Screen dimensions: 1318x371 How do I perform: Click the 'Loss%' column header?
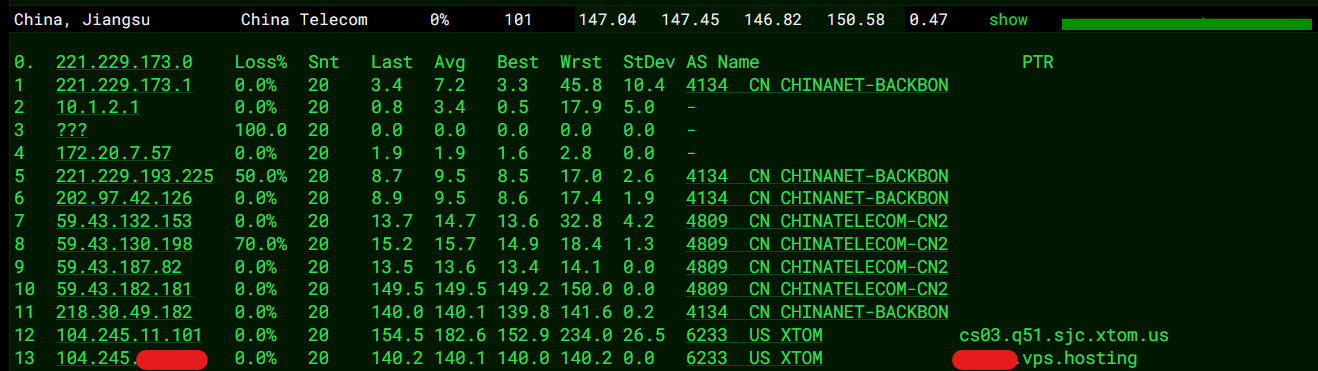click(261, 62)
